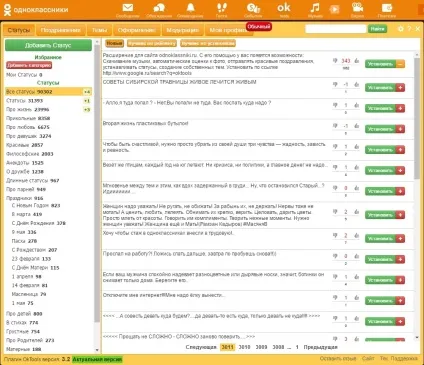Install the first extension description status
424x365 pixels.
[x=380, y=64]
